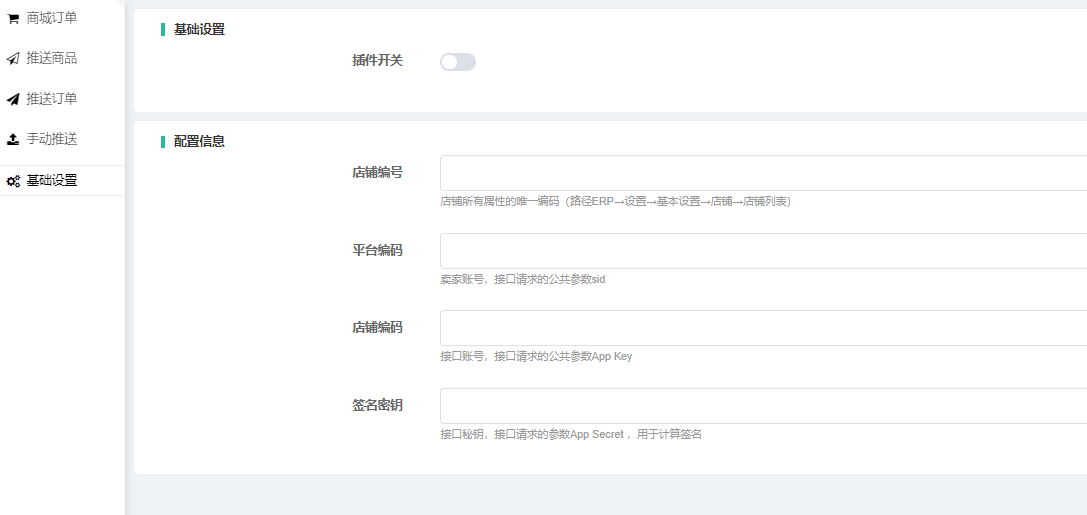Select the 店铺编码 input field
Viewport: 1087px width, 515px height.
[762, 328]
